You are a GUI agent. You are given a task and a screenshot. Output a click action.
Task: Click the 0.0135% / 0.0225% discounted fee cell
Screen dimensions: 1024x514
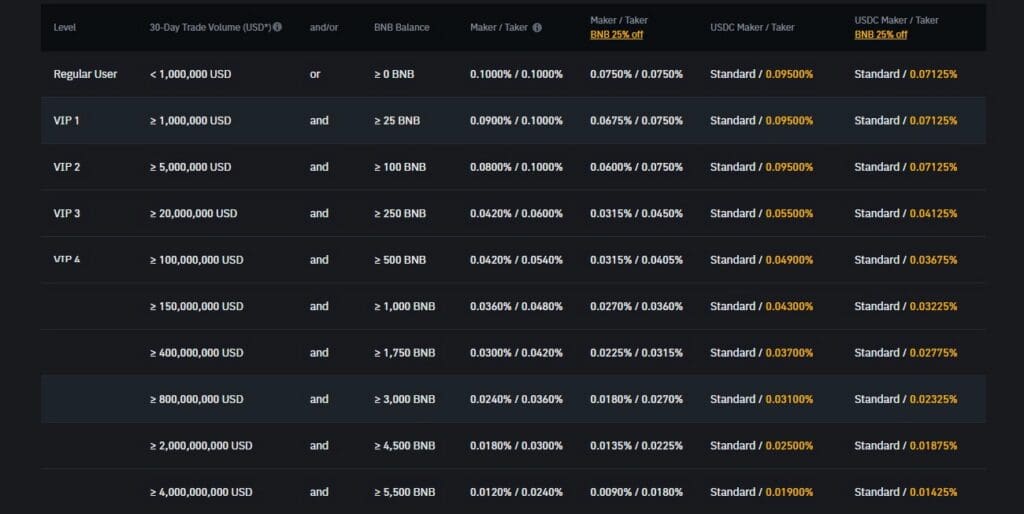(x=636, y=445)
